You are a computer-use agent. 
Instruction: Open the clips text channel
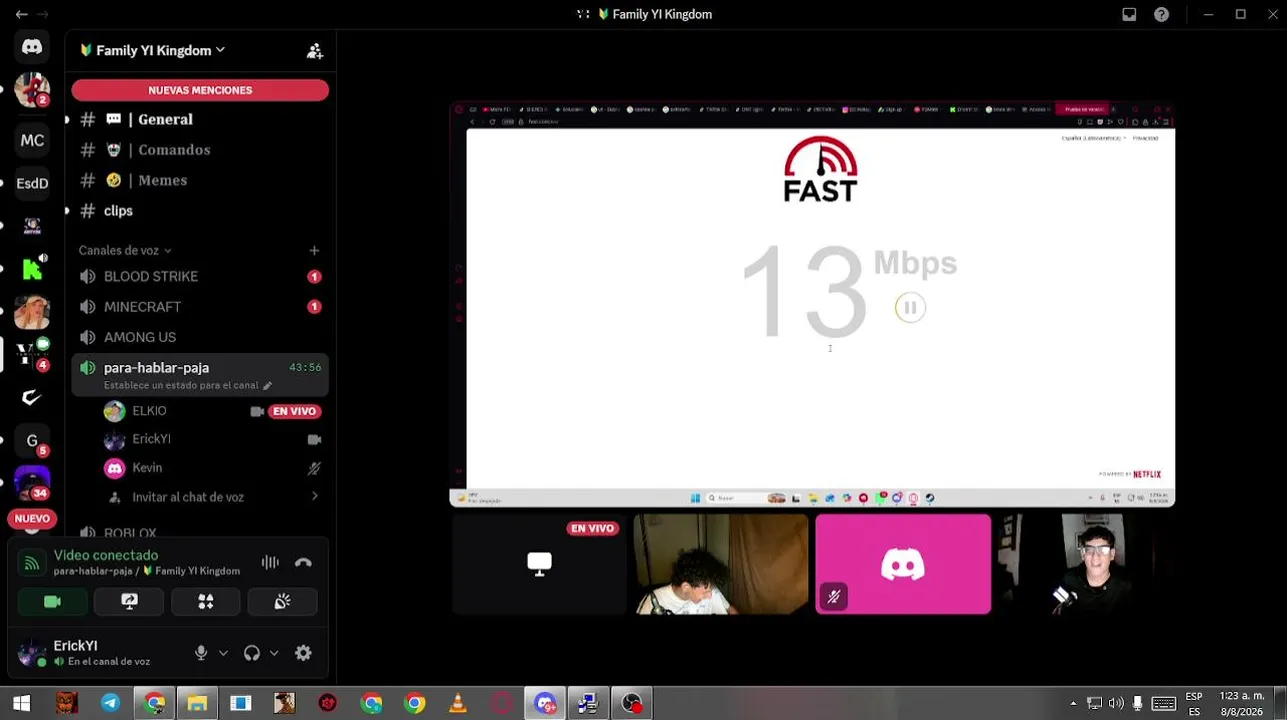click(x=200, y=211)
